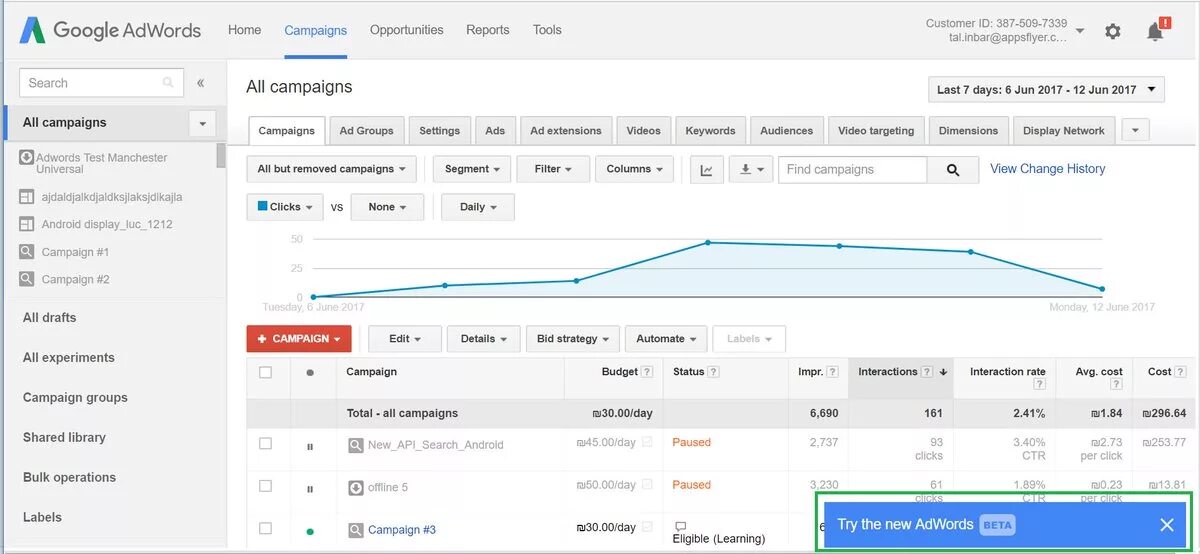Click the Cost column help icon

[x=1180, y=372]
